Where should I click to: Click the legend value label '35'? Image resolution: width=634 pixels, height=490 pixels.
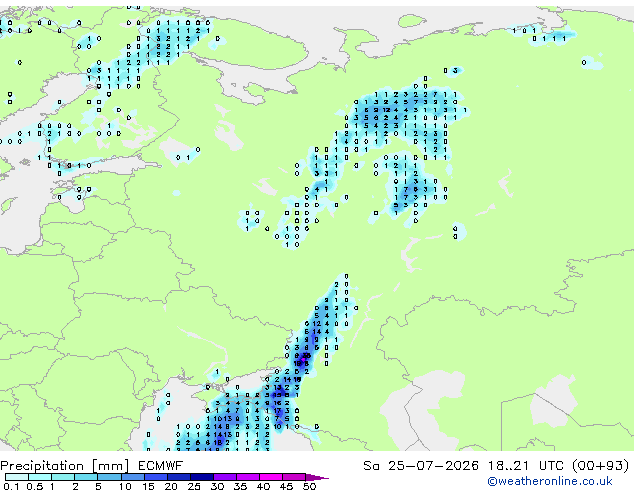tap(241, 486)
